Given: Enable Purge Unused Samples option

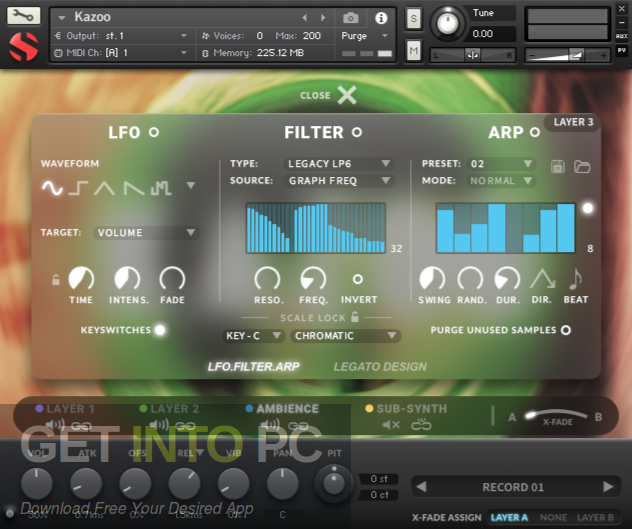Looking at the screenshot, I should pyautogui.click(x=566, y=330).
